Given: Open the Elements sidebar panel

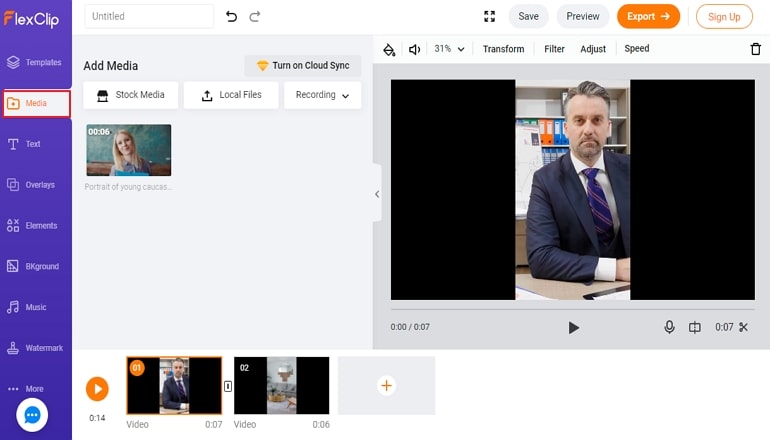Looking at the screenshot, I should [32, 225].
